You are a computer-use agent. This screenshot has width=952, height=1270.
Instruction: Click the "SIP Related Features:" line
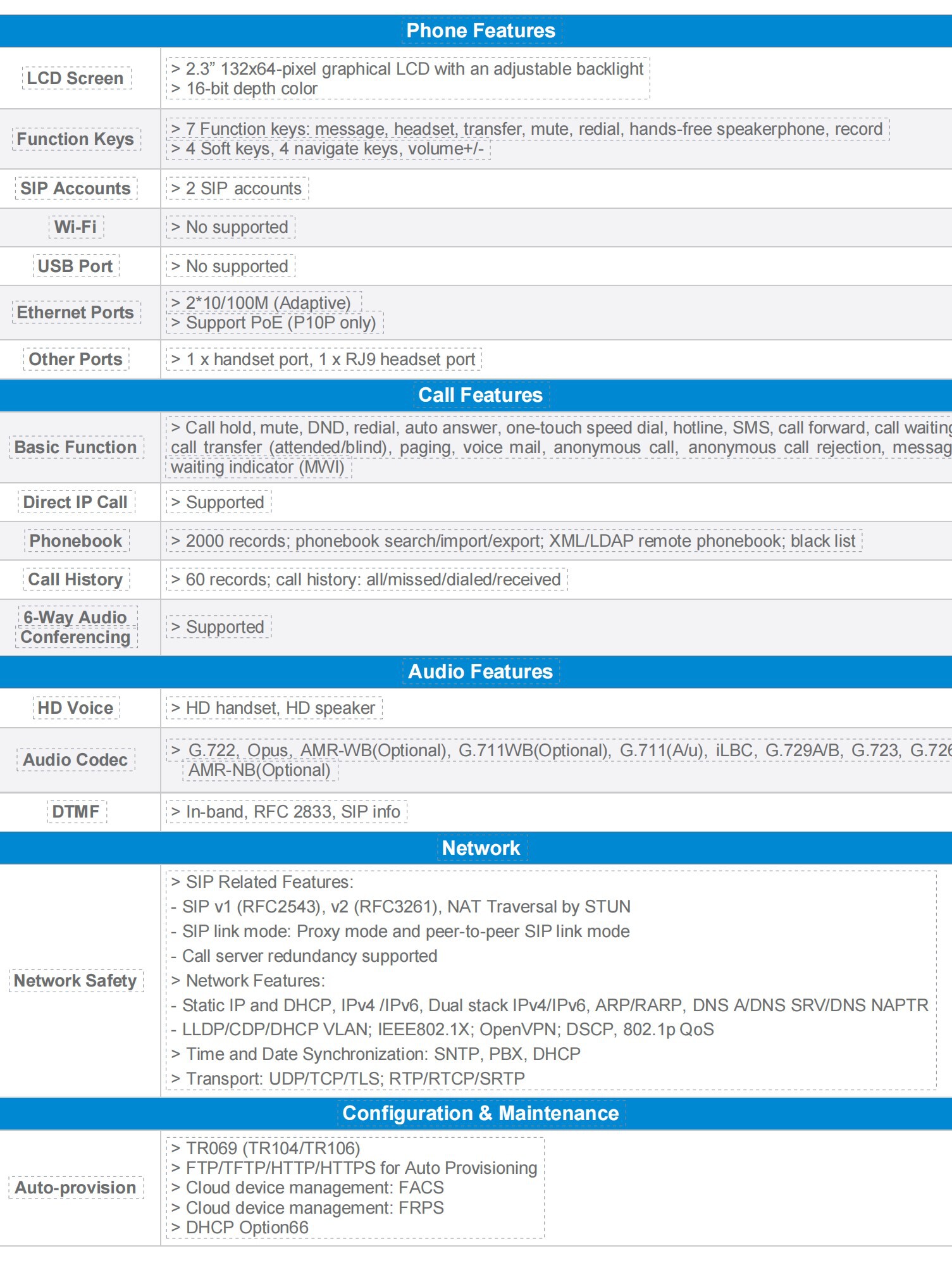coord(263,882)
